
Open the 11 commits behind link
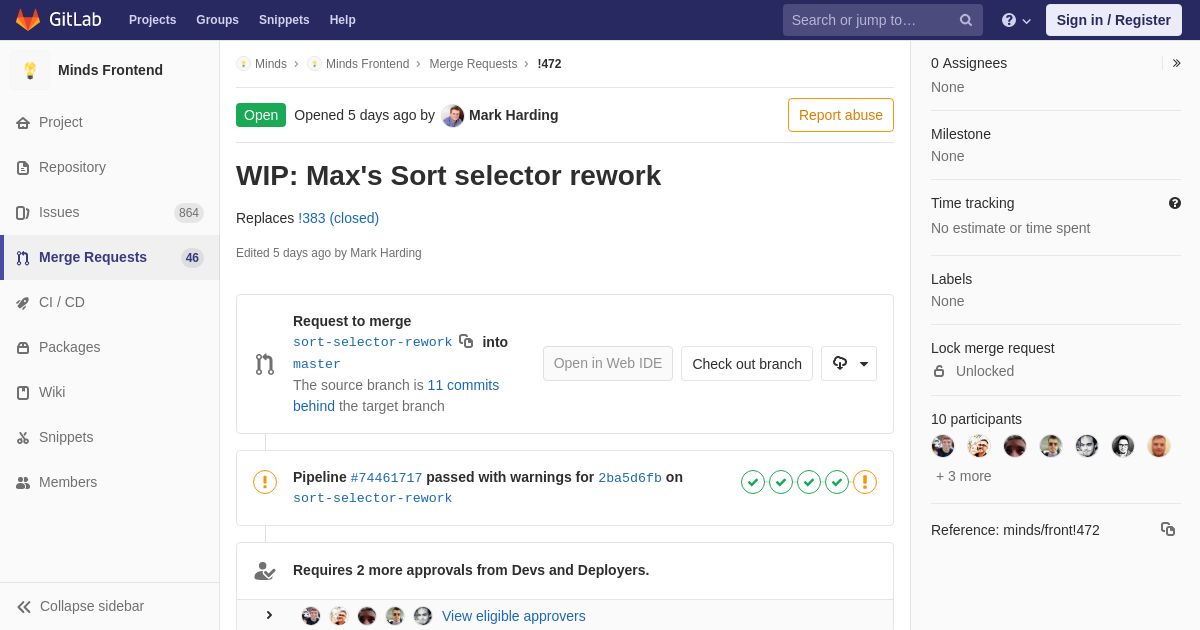[396, 395]
